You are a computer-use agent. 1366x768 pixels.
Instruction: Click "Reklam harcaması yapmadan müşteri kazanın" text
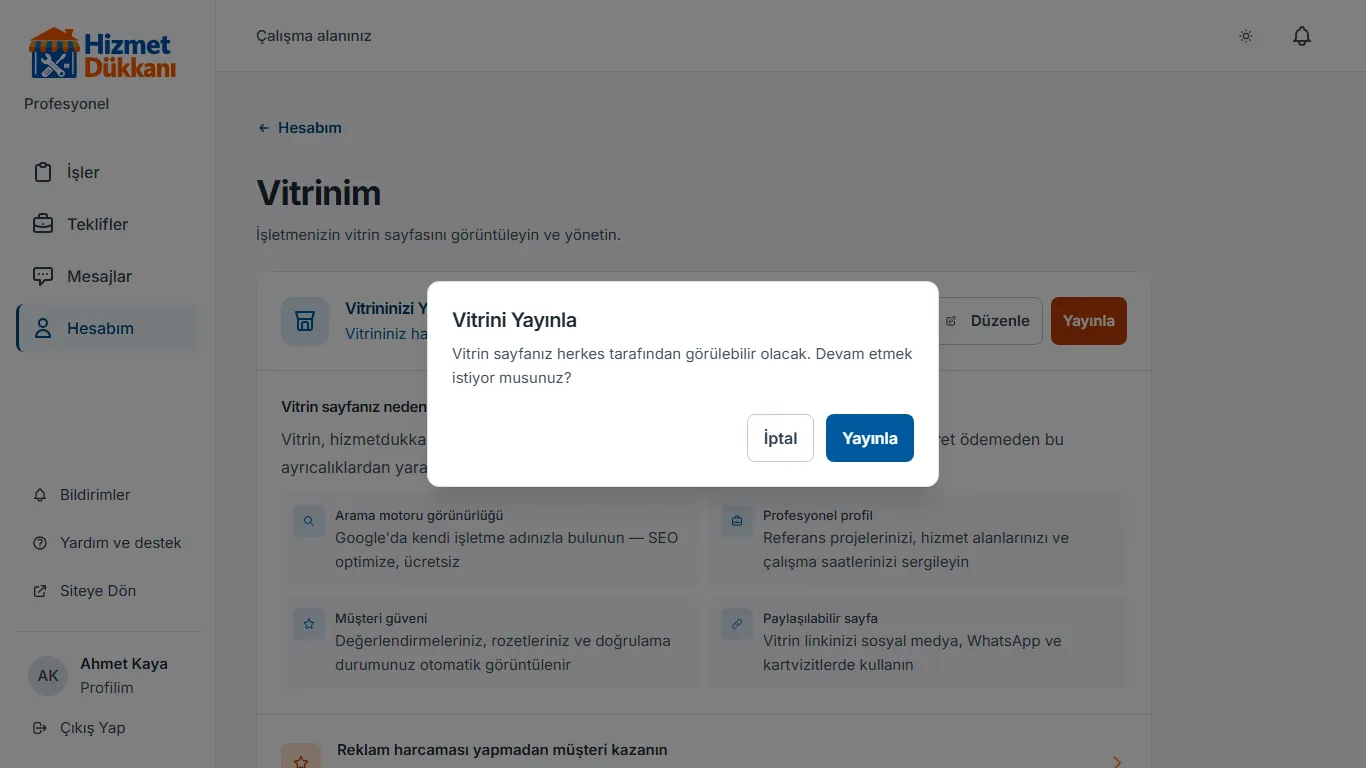click(x=502, y=750)
